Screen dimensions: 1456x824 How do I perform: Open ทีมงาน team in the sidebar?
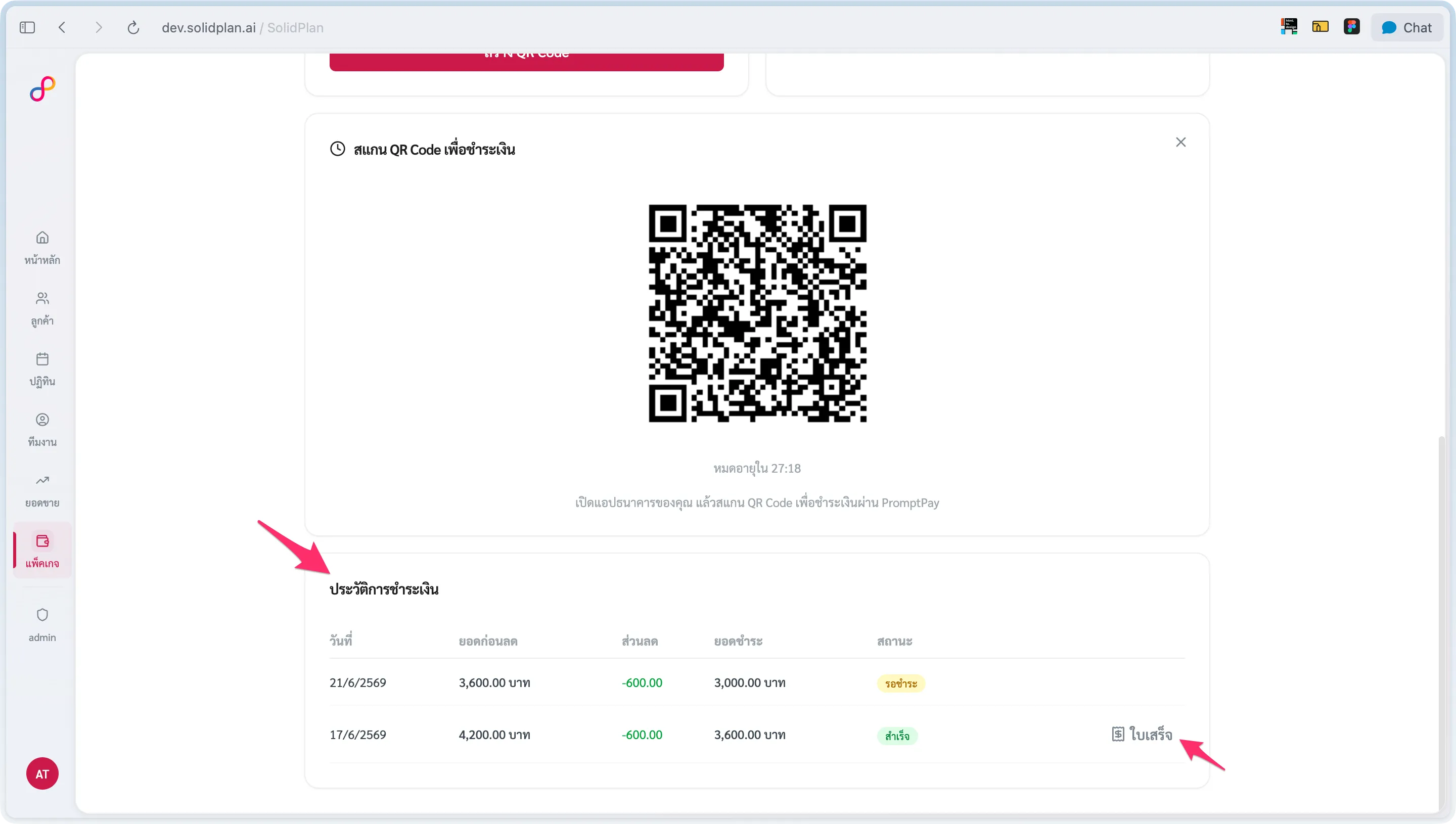(42, 430)
